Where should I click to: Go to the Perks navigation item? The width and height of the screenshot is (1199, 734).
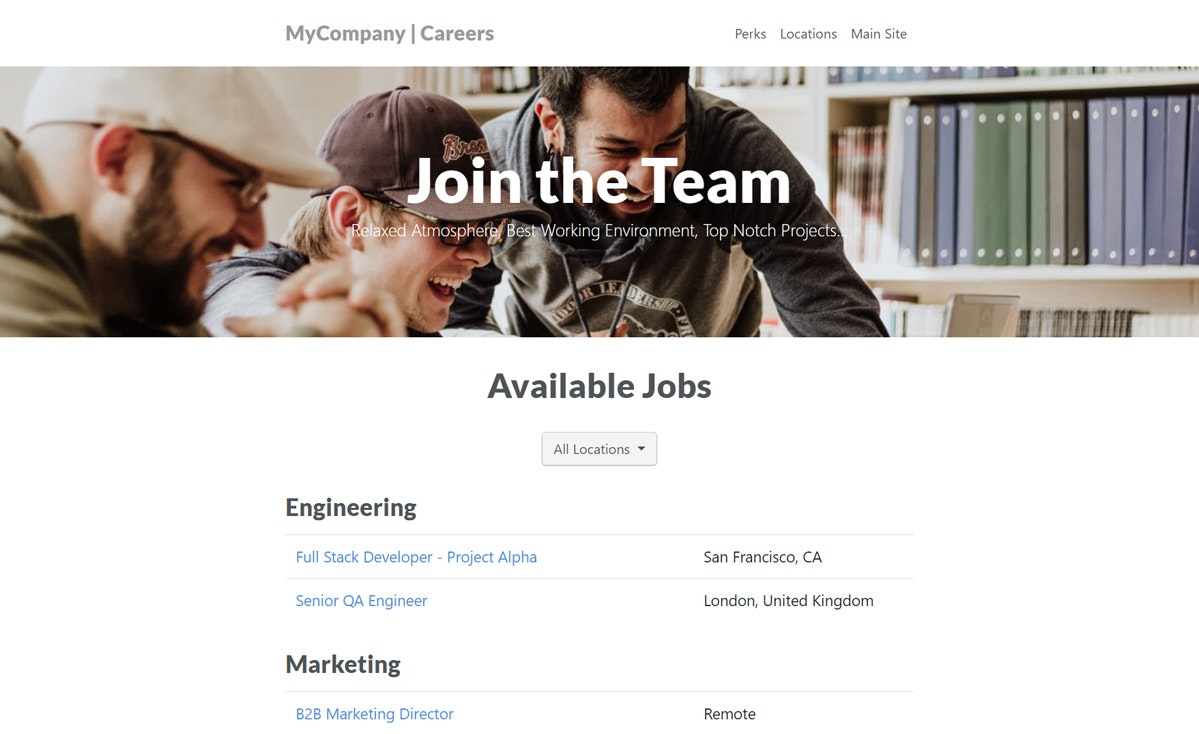point(750,34)
